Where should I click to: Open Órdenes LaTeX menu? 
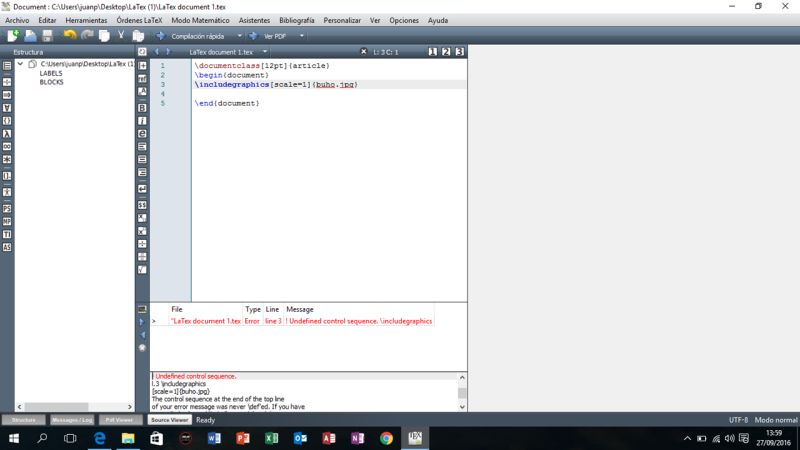[x=139, y=20]
